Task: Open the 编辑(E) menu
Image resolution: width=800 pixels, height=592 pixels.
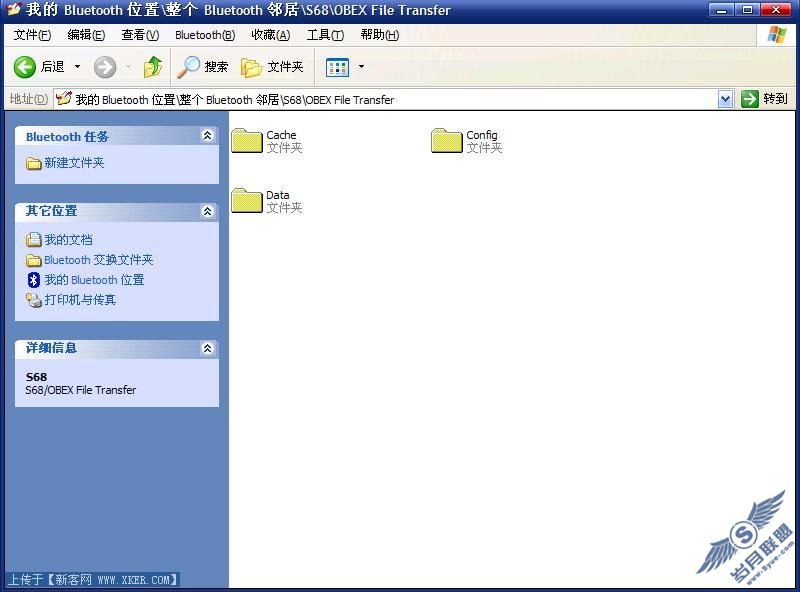Action: coord(86,35)
